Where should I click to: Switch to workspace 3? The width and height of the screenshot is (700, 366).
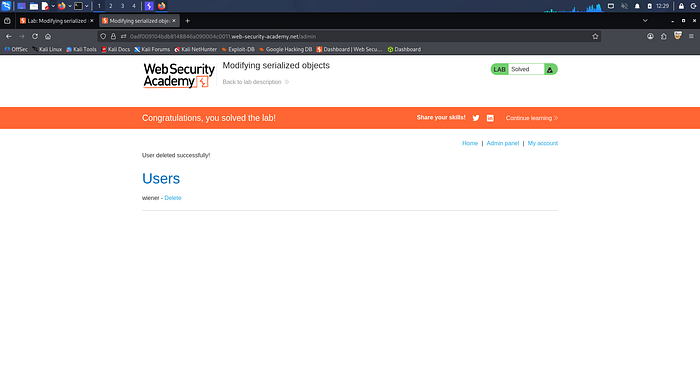coord(122,6)
